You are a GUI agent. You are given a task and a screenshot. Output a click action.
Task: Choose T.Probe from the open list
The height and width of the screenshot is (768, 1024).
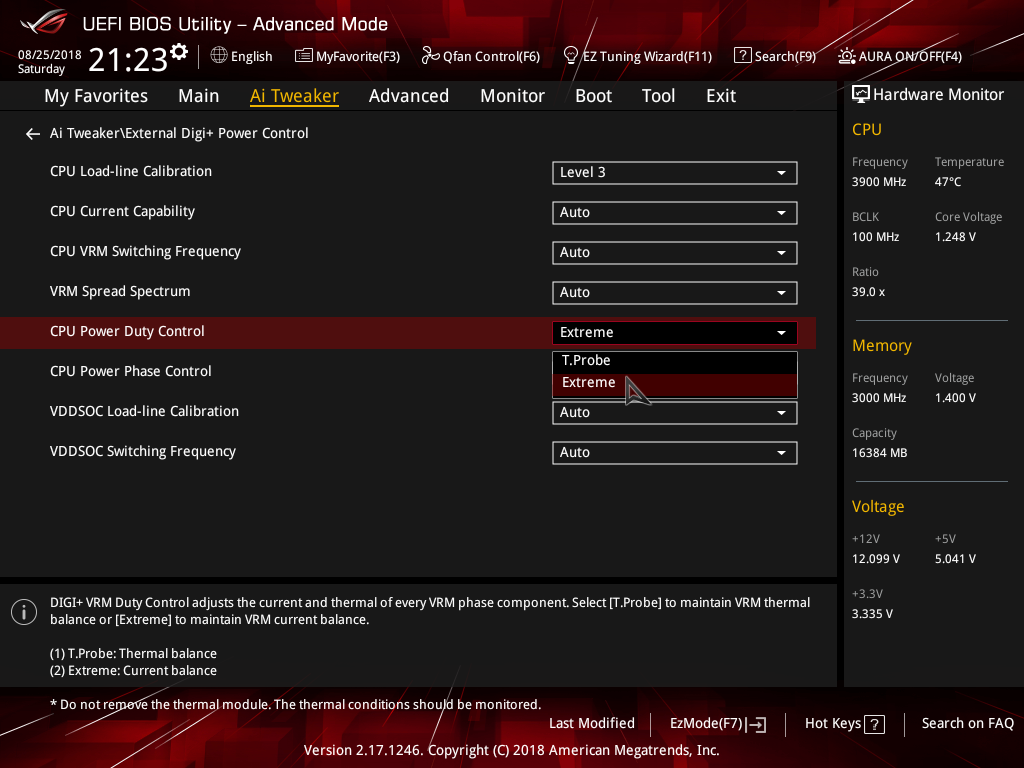pos(675,361)
